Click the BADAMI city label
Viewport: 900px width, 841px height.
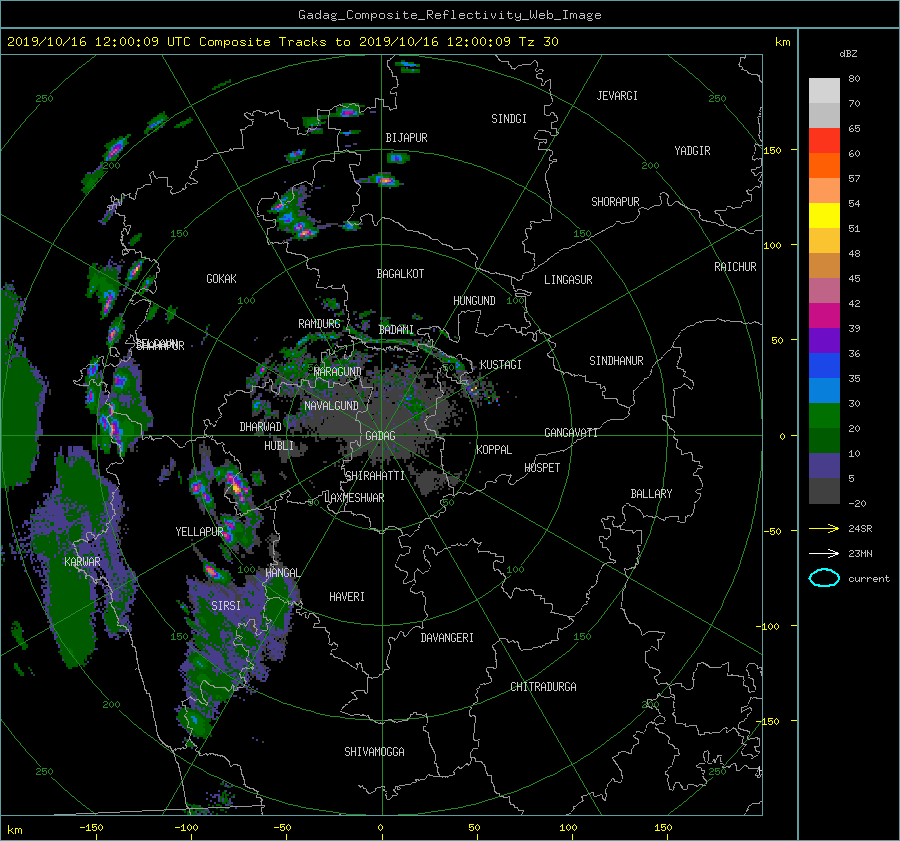[x=396, y=330]
